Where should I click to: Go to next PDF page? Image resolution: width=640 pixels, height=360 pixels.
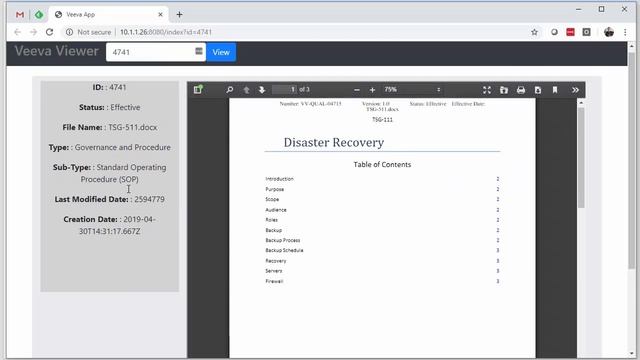pos(262,90)
